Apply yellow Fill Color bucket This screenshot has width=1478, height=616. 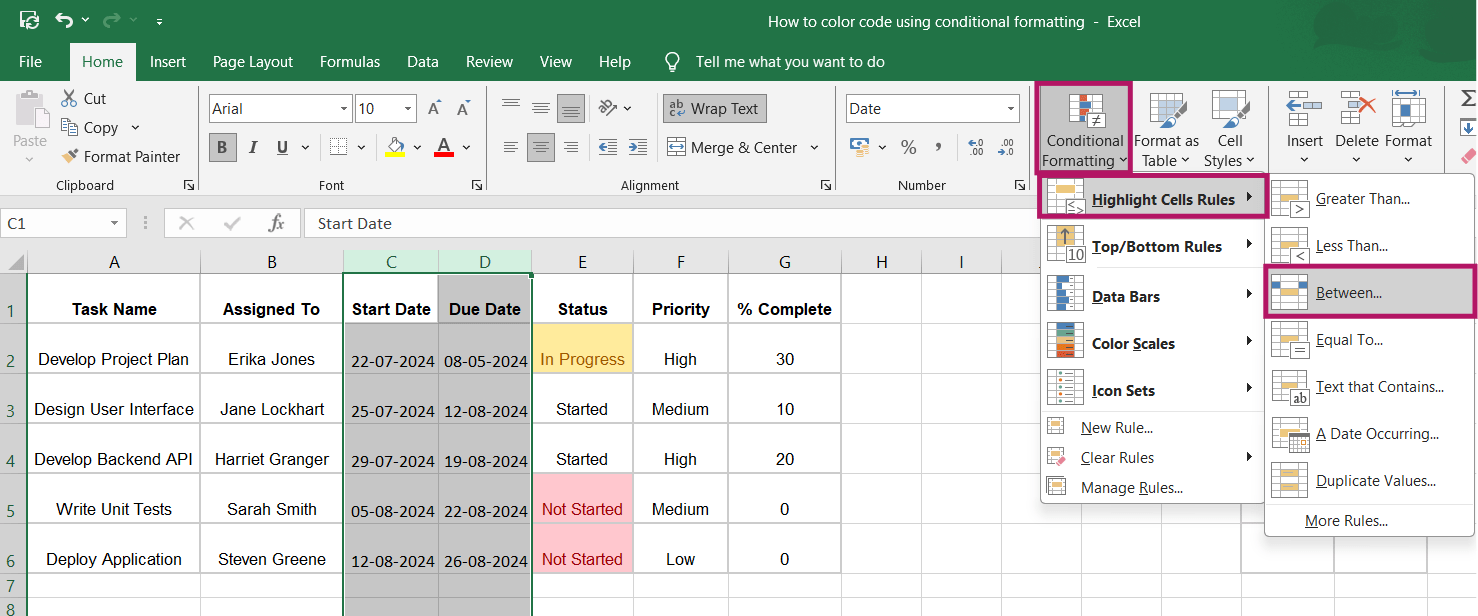pyautogui.click(x=395, y=147)
